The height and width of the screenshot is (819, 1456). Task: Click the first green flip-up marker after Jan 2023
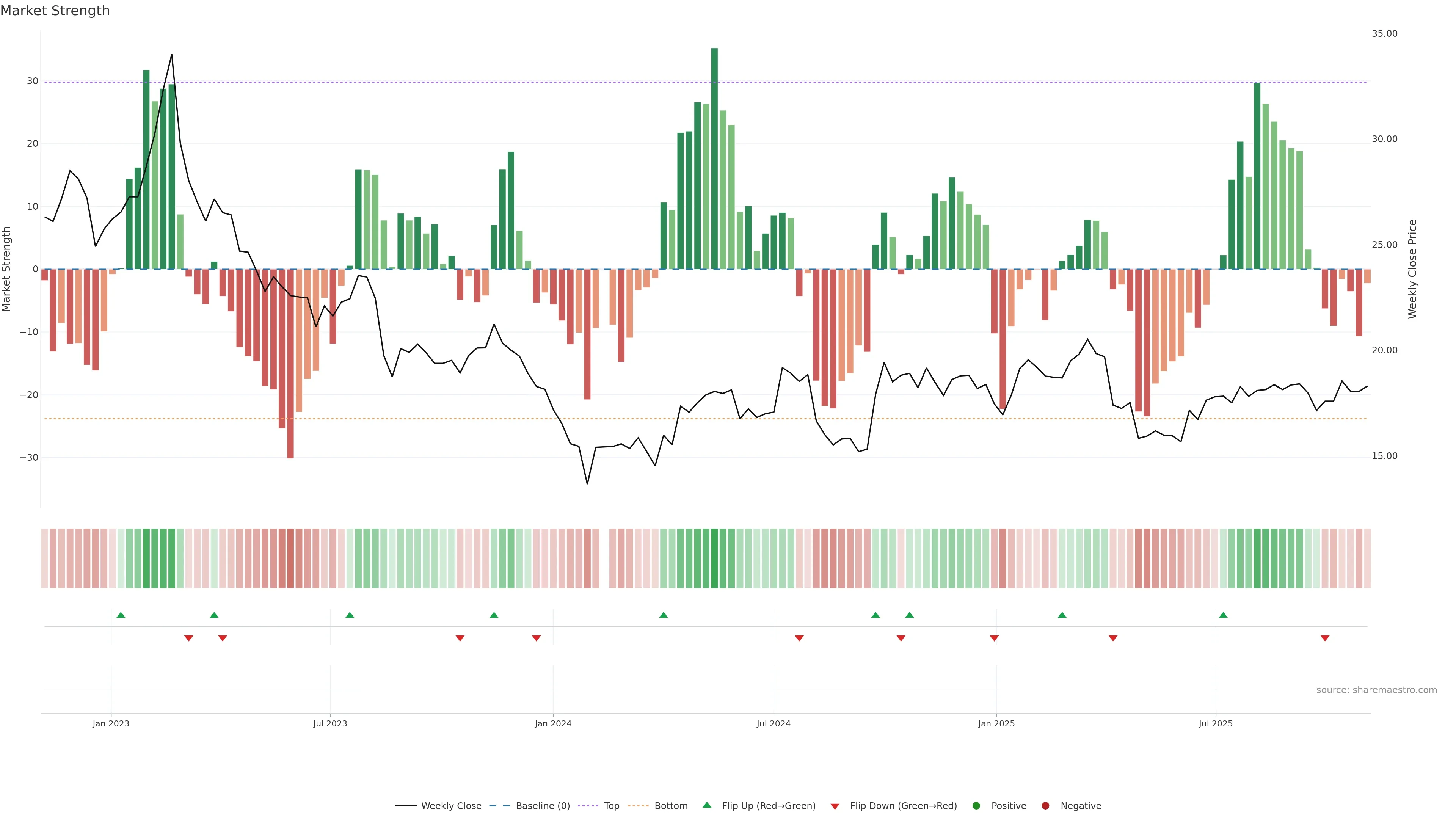(121, 615)
